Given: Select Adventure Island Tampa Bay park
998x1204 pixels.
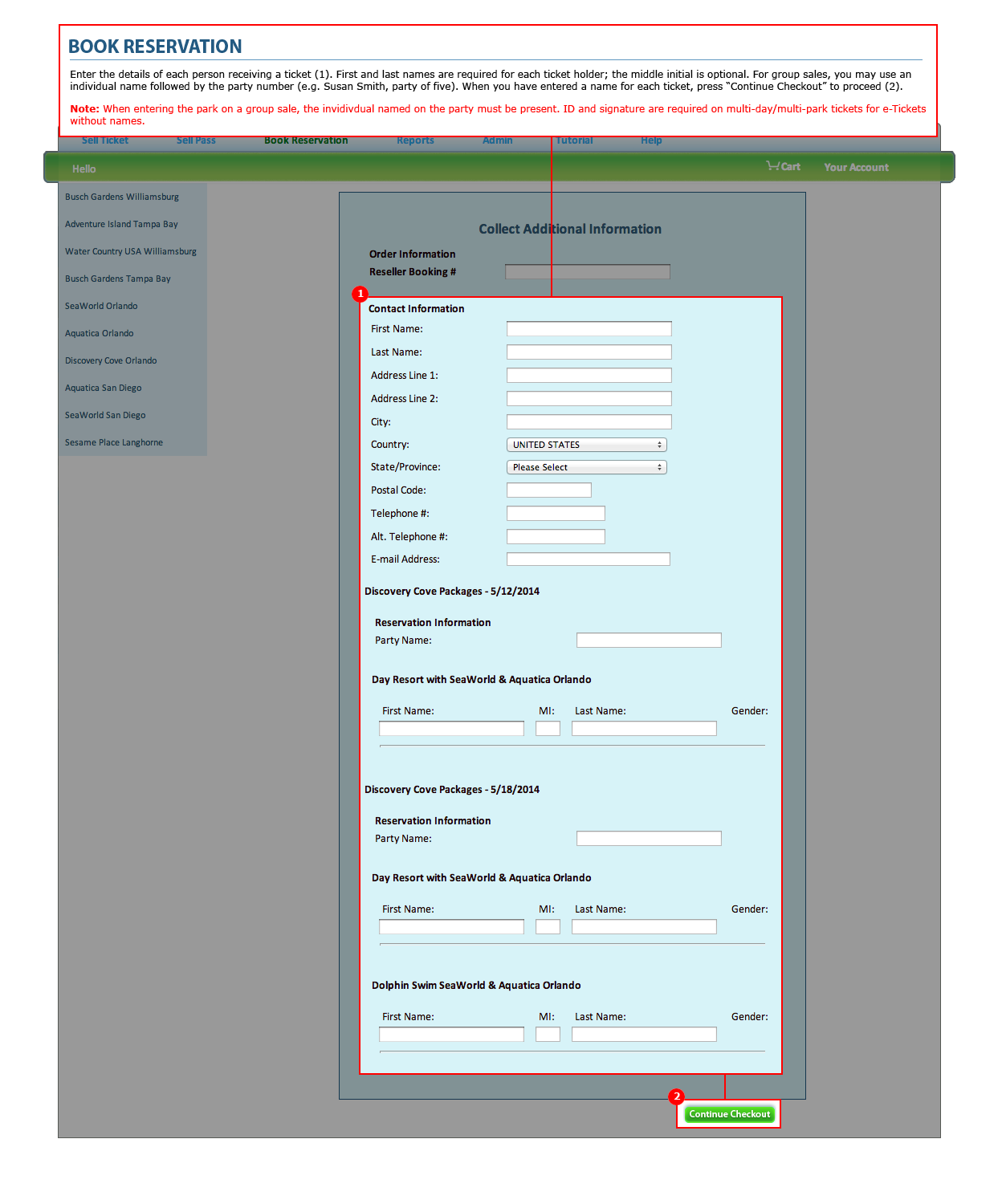Looking at the screenshot, I should point(121,224).
